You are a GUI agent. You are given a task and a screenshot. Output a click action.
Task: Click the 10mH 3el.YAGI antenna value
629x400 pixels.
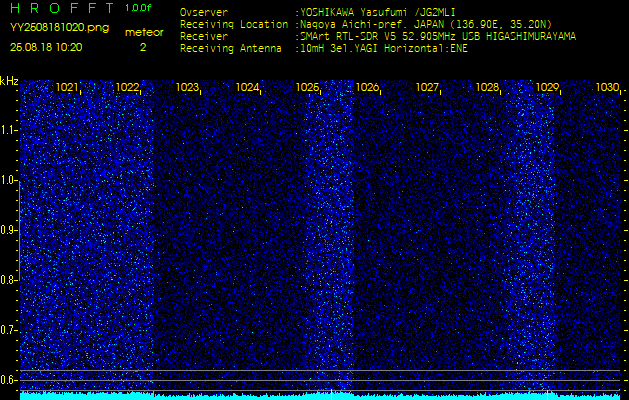point(384,49)
